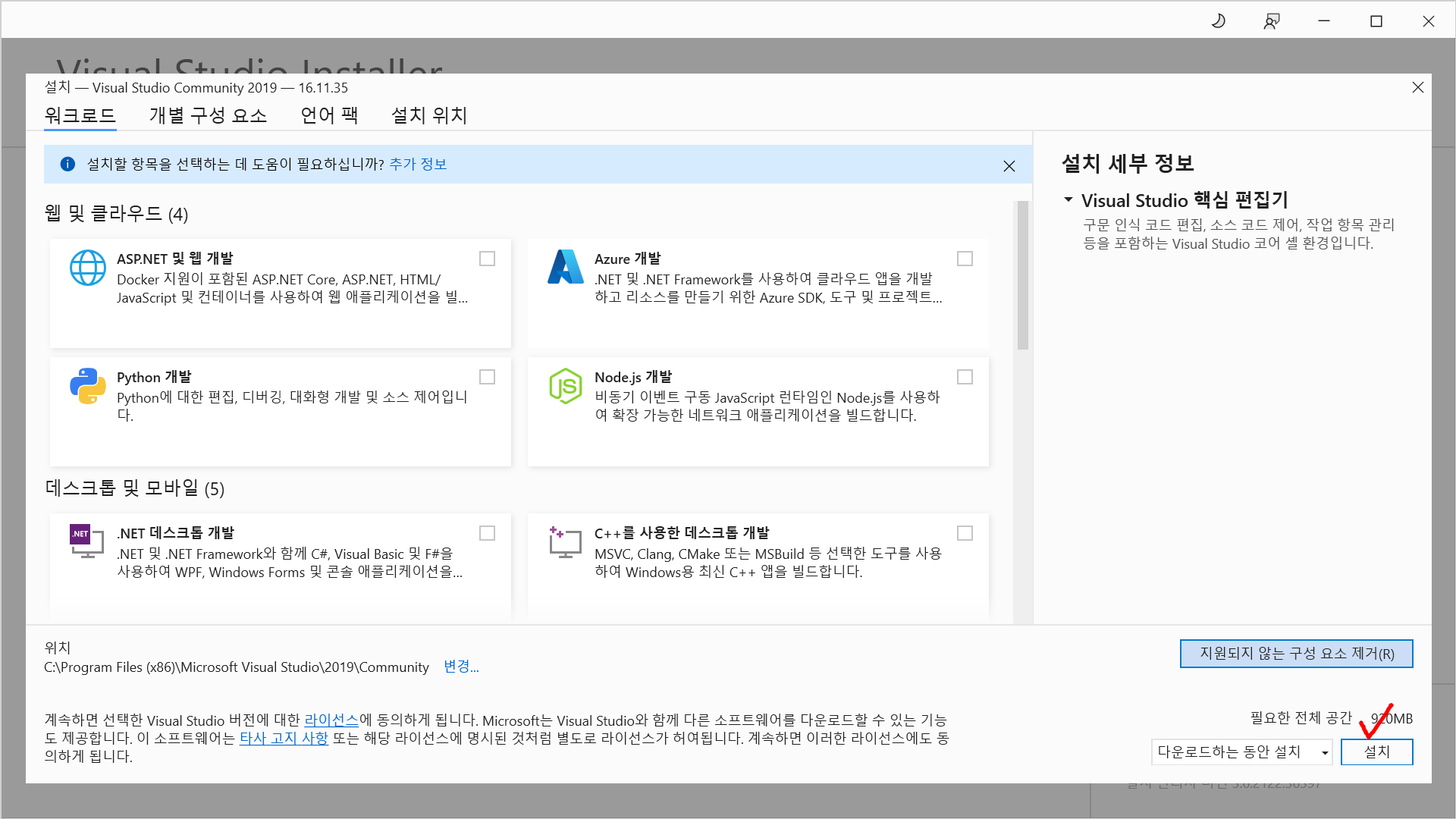
Task: Click the Azure development logo icon
Action: (565, 267)
